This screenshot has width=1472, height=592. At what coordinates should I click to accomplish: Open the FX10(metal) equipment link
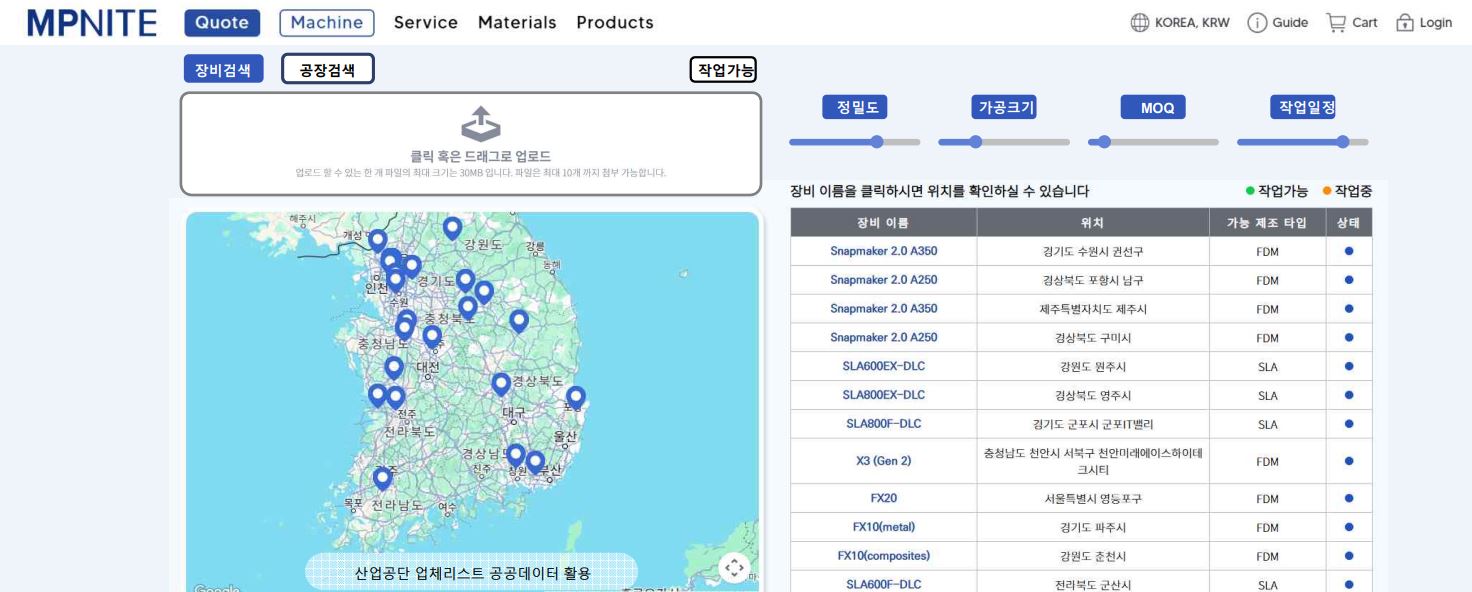[x=883, y=527]
